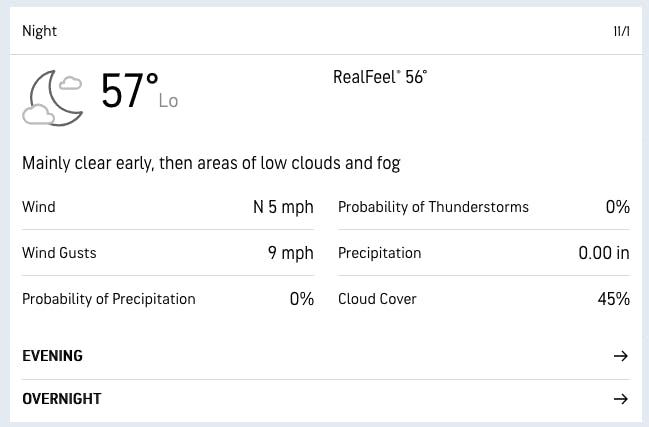Click the N 5 mph wind value

(x=283, y=207)
